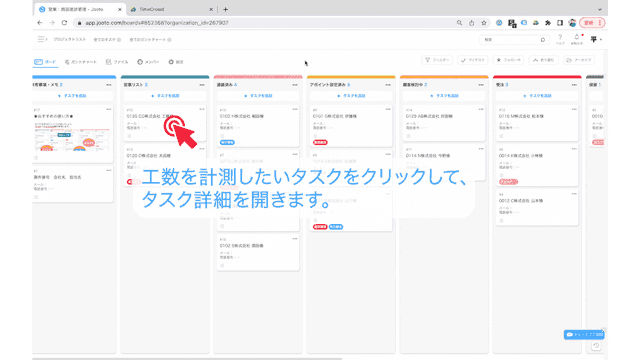The height and width of the screenshot is (360, 640).
Task: Open the Chrome tab search chevron
Action: coord(600,9)
